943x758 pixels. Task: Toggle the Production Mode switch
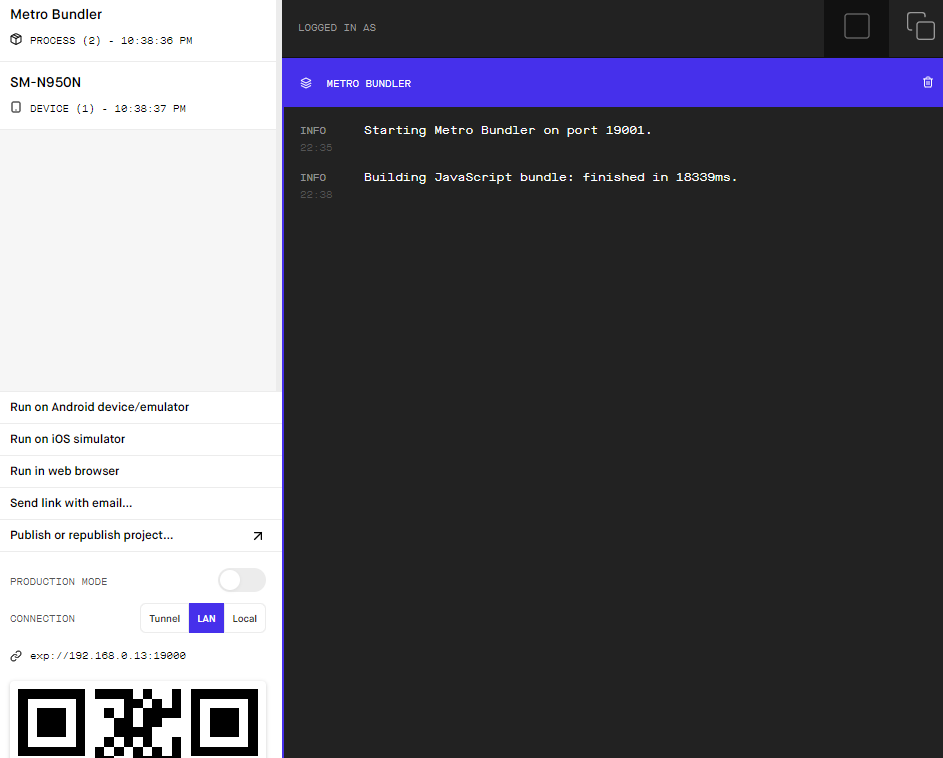tap(242, 581)
